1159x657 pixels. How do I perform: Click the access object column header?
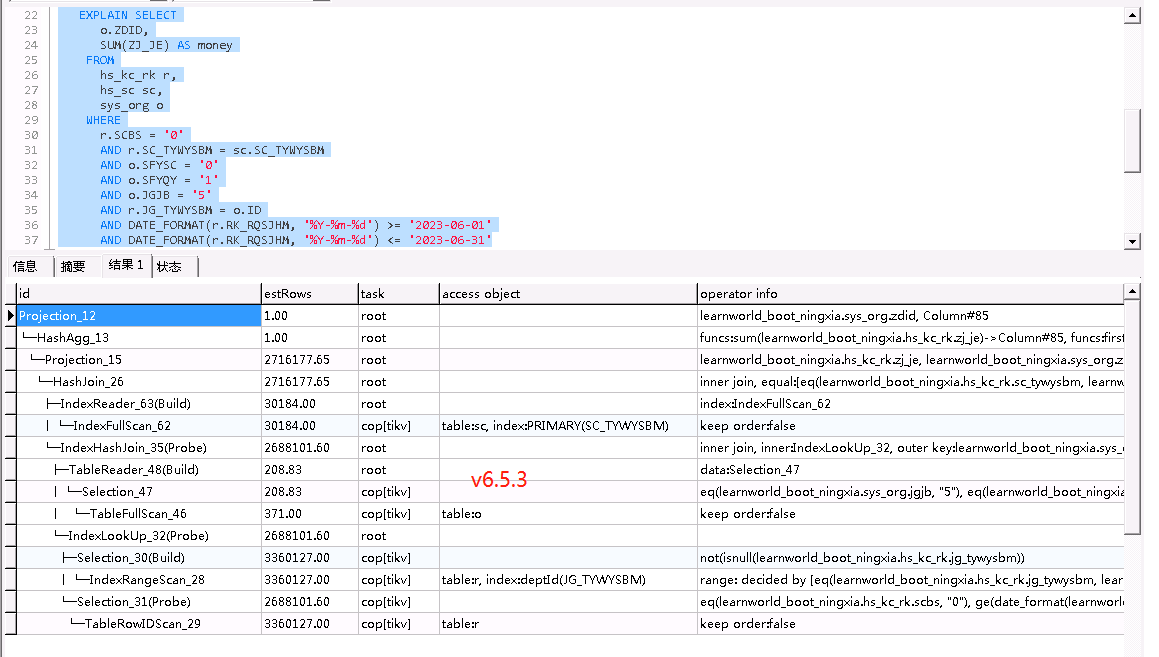pyautogui.click(x=568, y=293)
